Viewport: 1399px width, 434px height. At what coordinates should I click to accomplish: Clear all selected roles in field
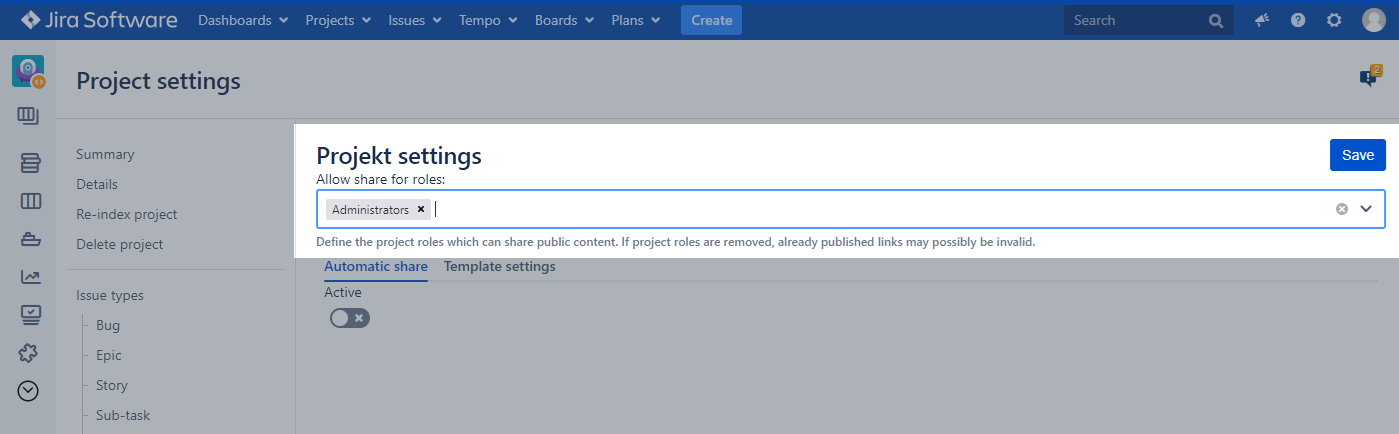[1342, 209]
